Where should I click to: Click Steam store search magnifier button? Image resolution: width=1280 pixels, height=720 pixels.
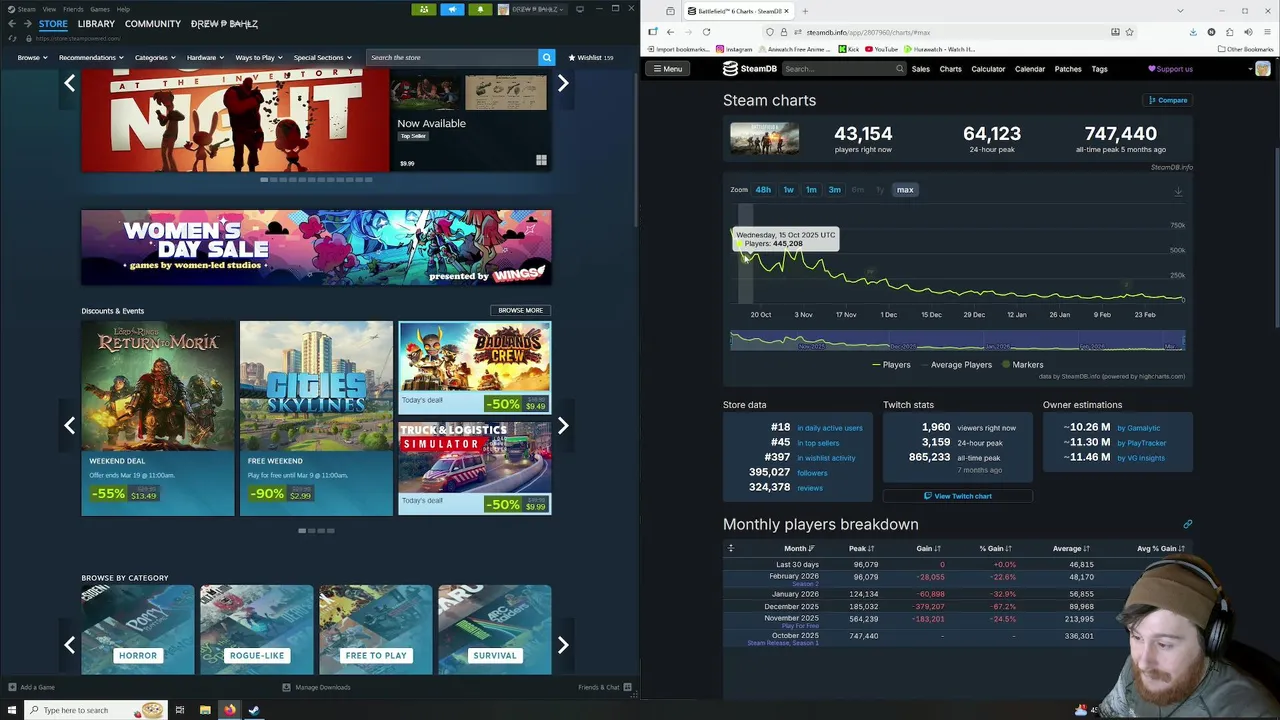546,57
